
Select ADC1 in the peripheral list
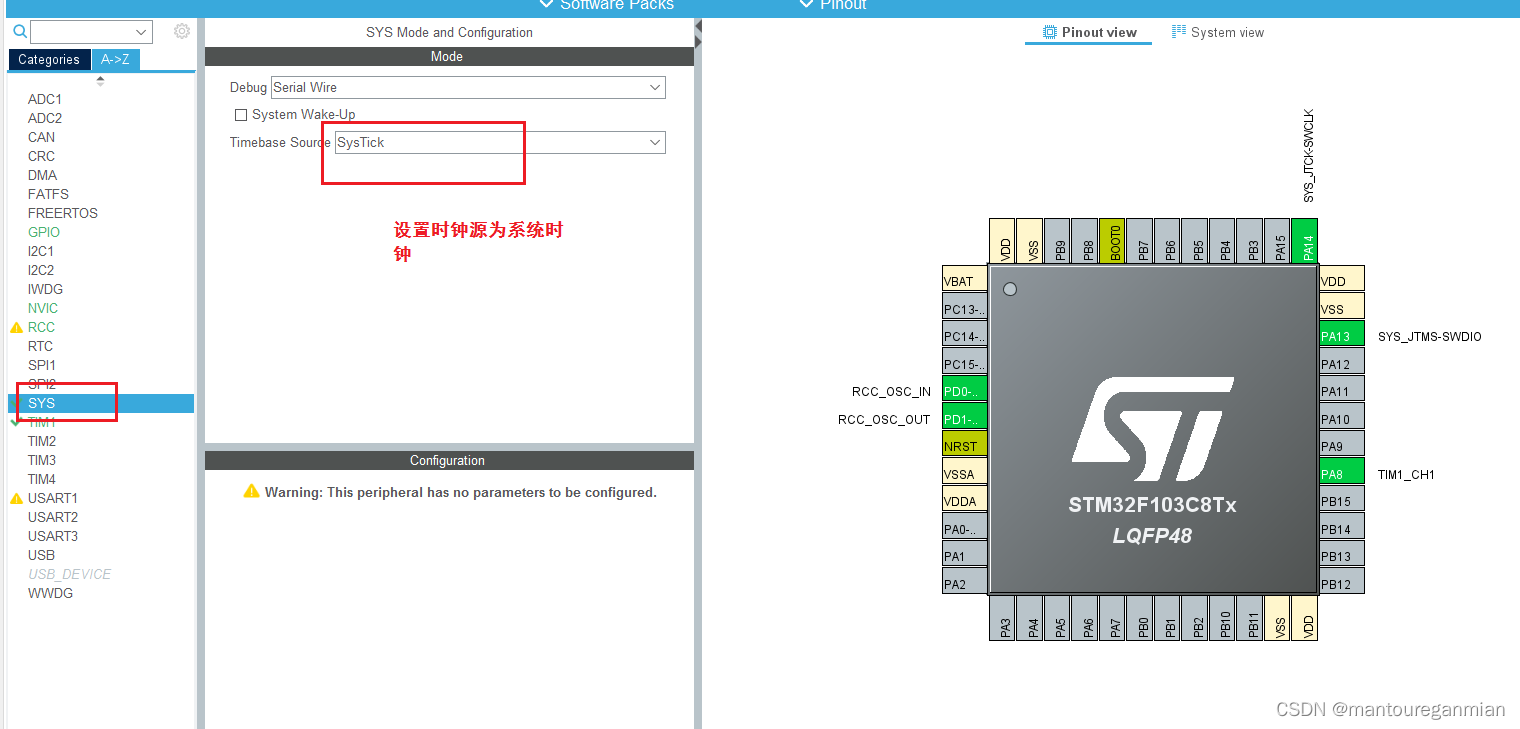tap(45, 99)
